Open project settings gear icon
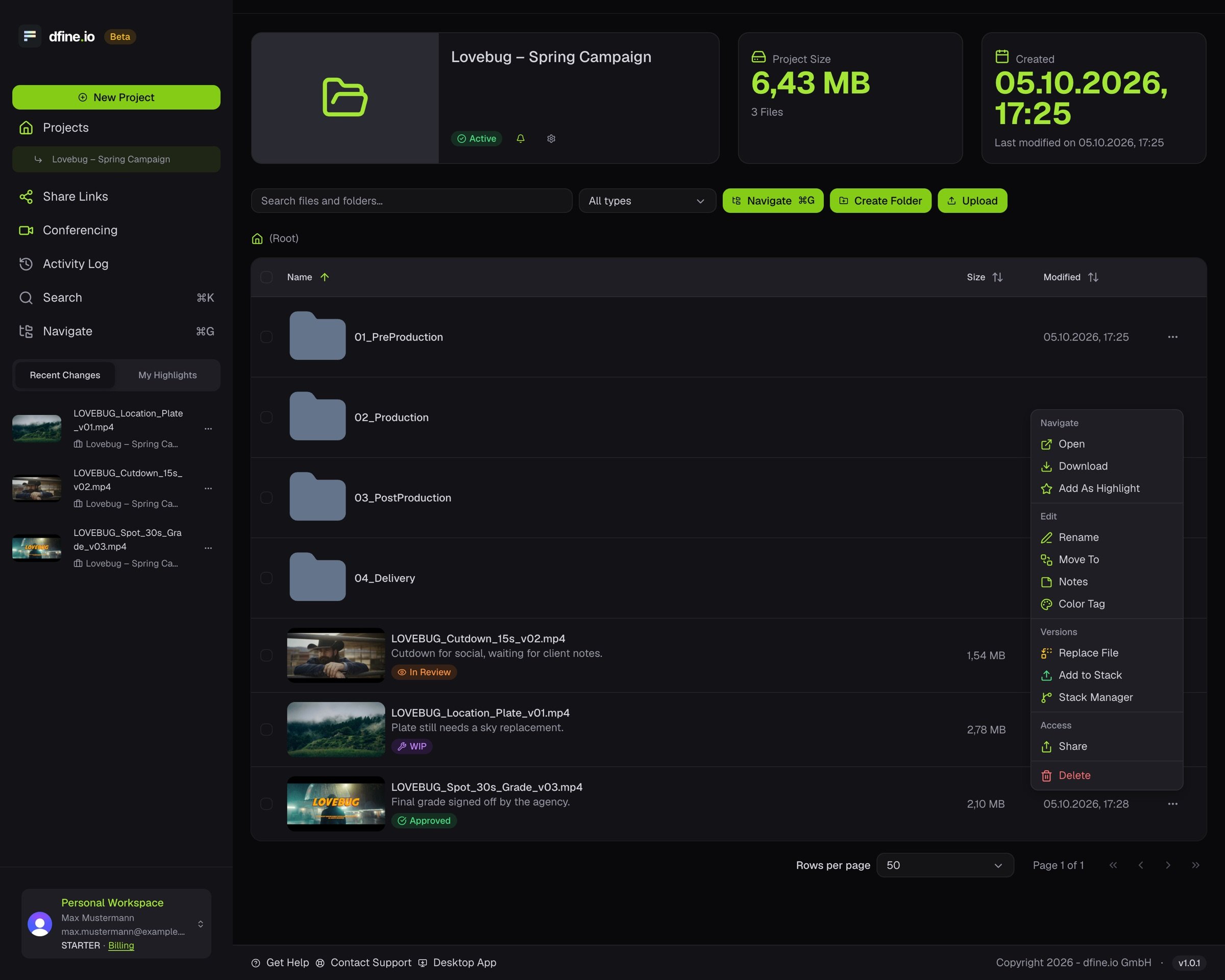The height and width of the screenshot is (980, 1225). [x=551, y=139]
